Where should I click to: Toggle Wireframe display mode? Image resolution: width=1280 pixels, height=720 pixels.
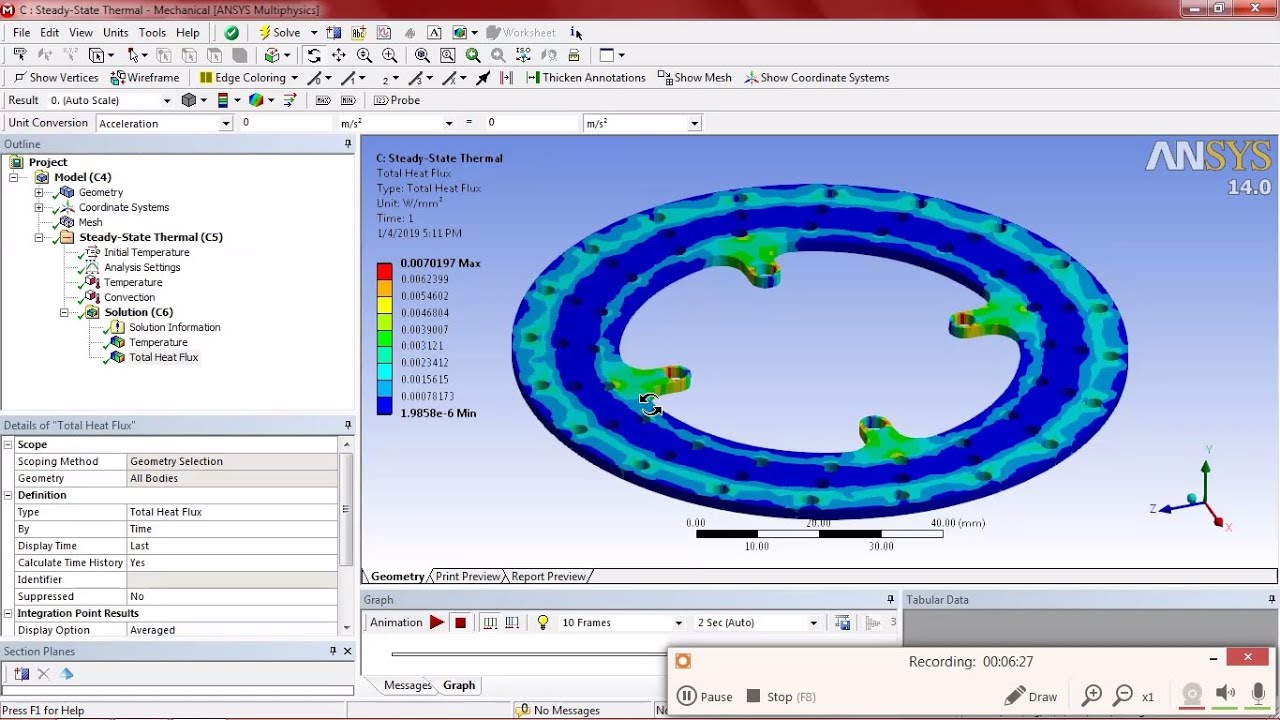(145, 77)
